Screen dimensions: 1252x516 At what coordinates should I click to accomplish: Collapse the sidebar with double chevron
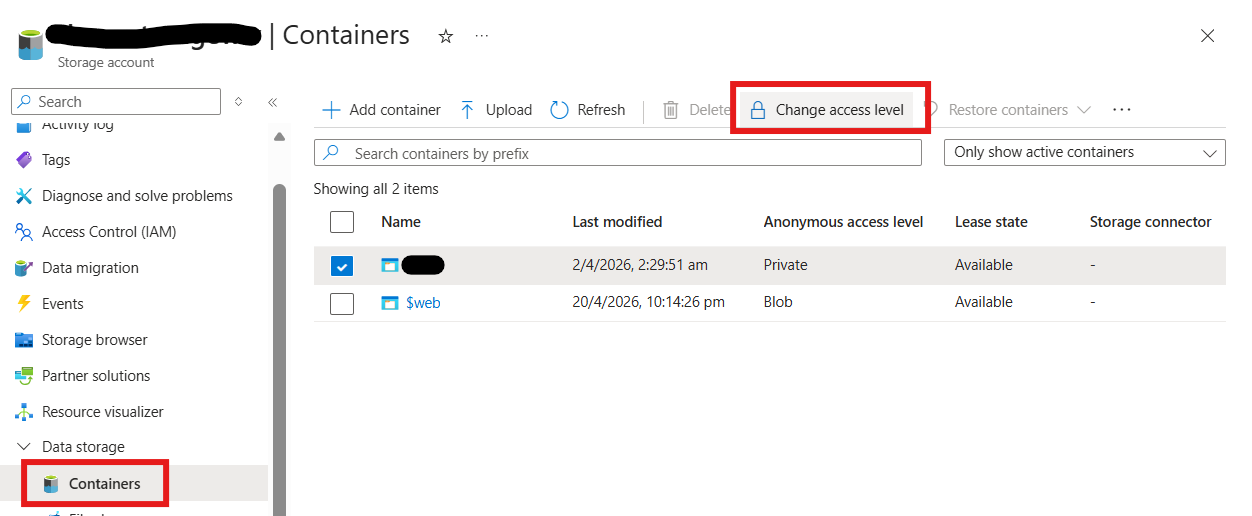click(272, 102)
